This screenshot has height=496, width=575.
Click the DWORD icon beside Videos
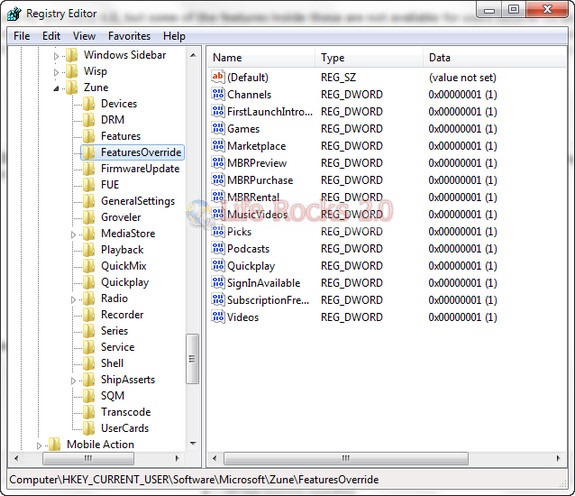pyautogui.click(x=218, y=317)
